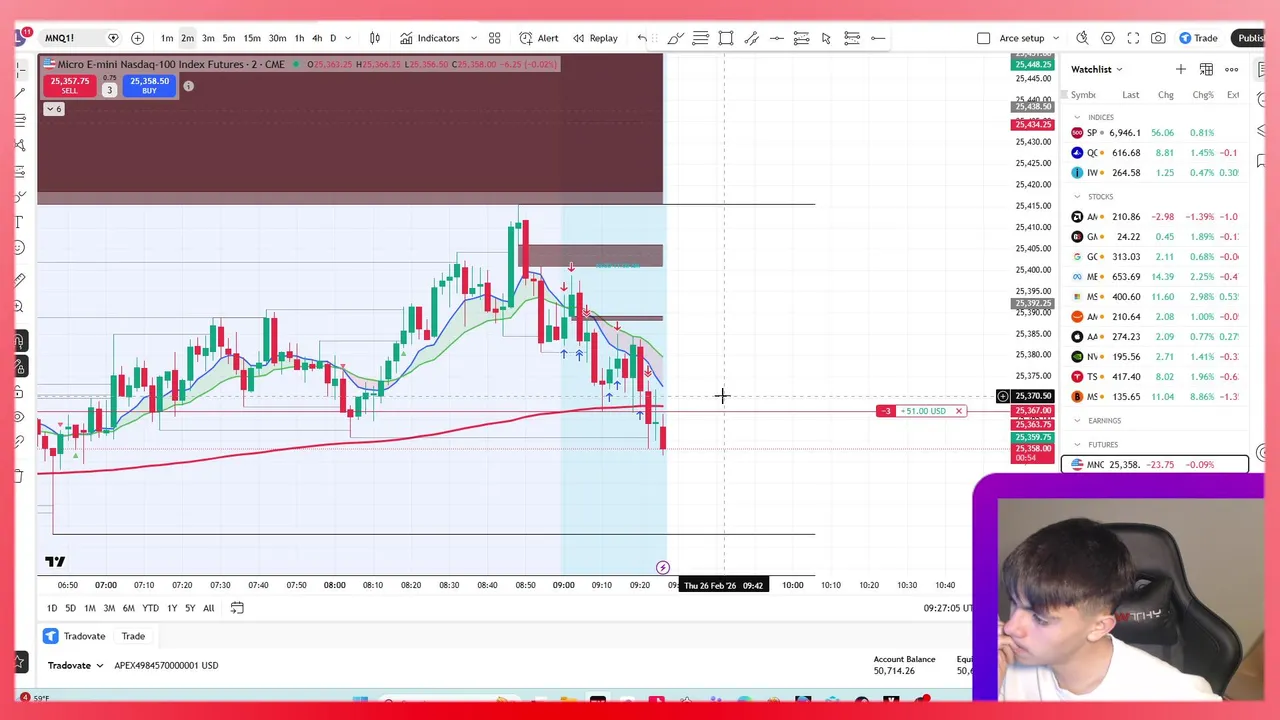The height and width of the screenshot is (720, 1280).
Task: Start bar Replay mode
Action: (595, 38)
